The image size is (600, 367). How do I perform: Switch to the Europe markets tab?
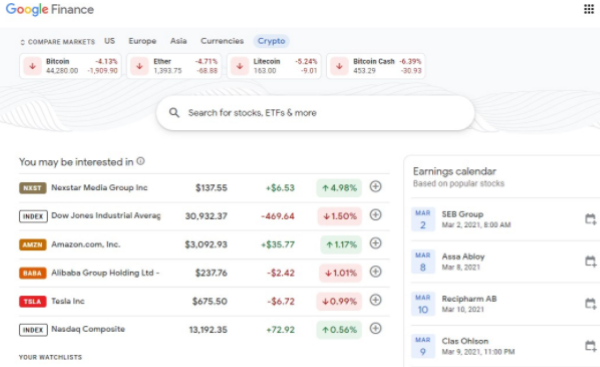click(142, 41)
